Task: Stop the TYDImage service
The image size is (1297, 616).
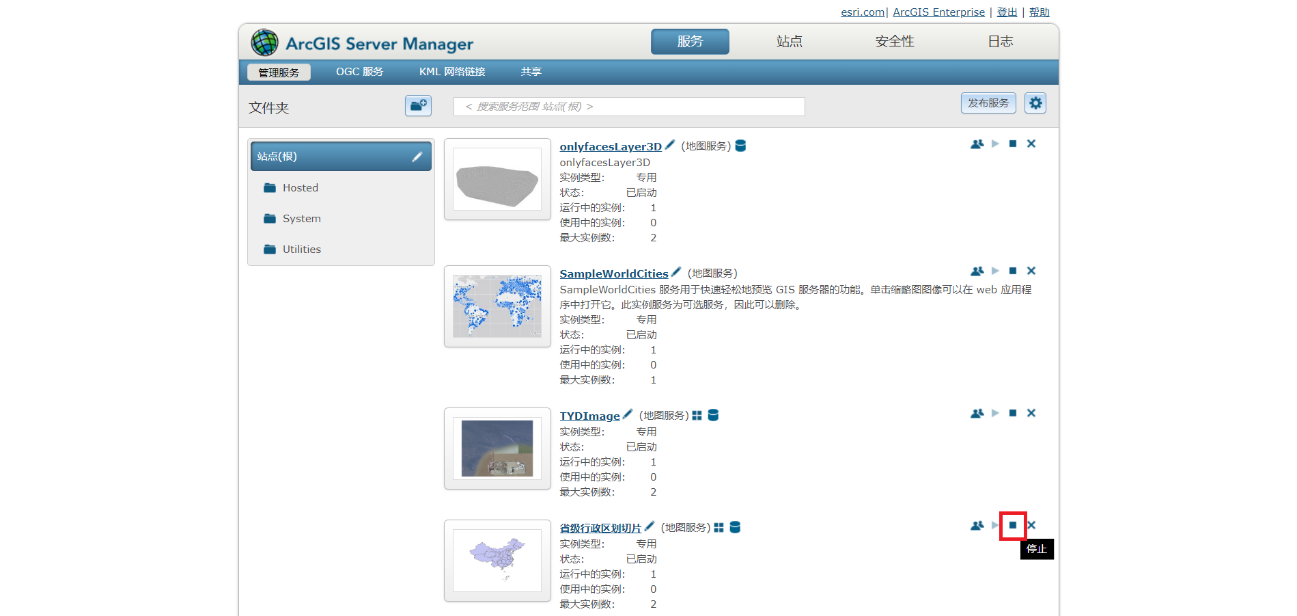Action: [x=1012, y=413]
